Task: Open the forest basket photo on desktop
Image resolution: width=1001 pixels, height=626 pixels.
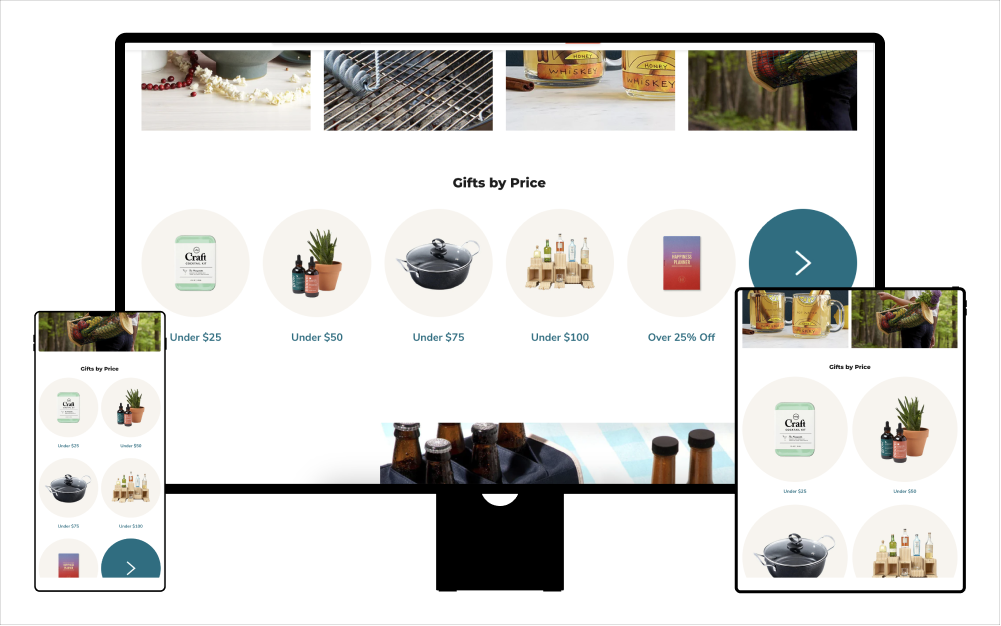Action: 772,91
